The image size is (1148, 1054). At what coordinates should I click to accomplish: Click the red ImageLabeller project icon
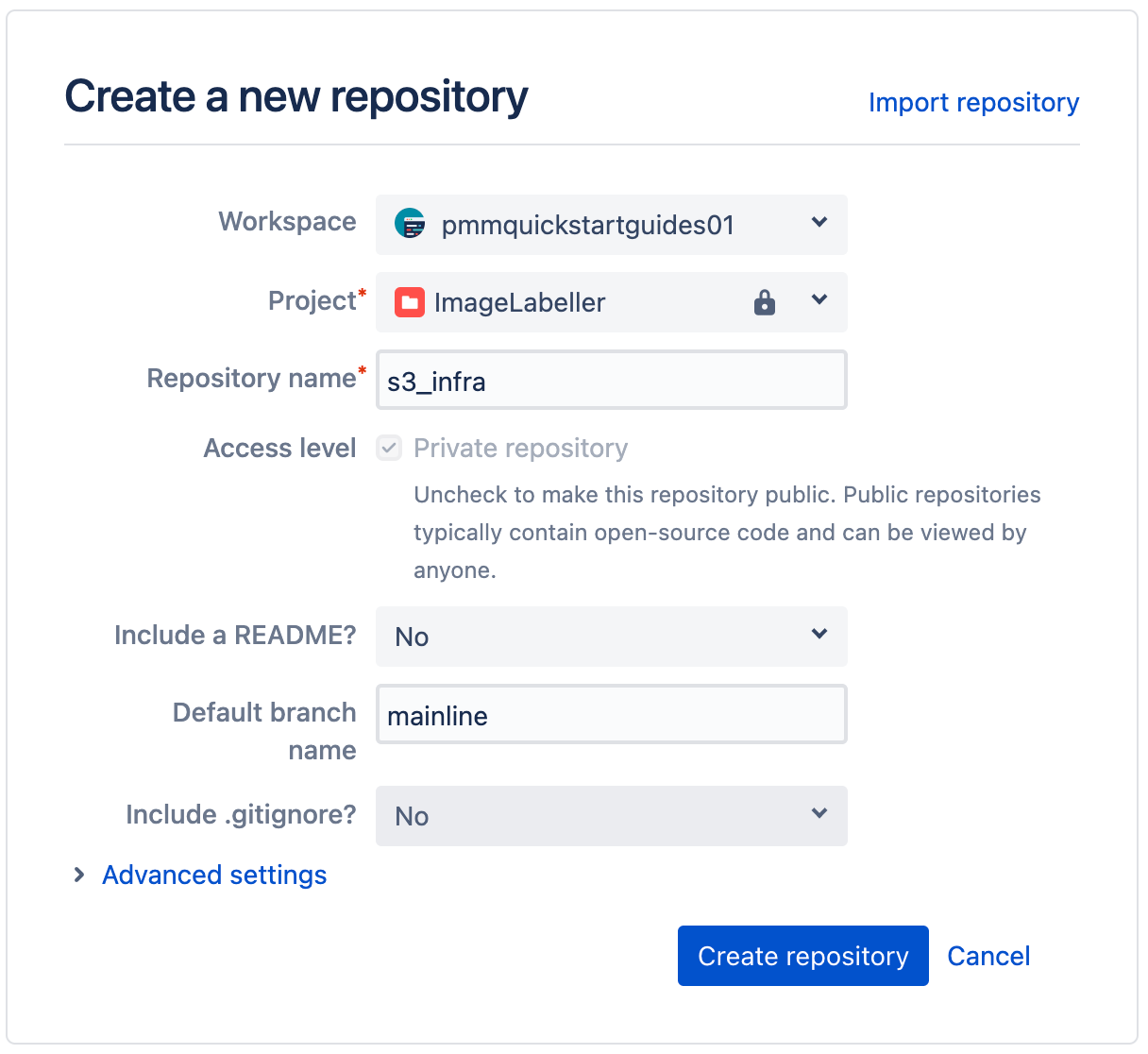click(x=410, y=301)
